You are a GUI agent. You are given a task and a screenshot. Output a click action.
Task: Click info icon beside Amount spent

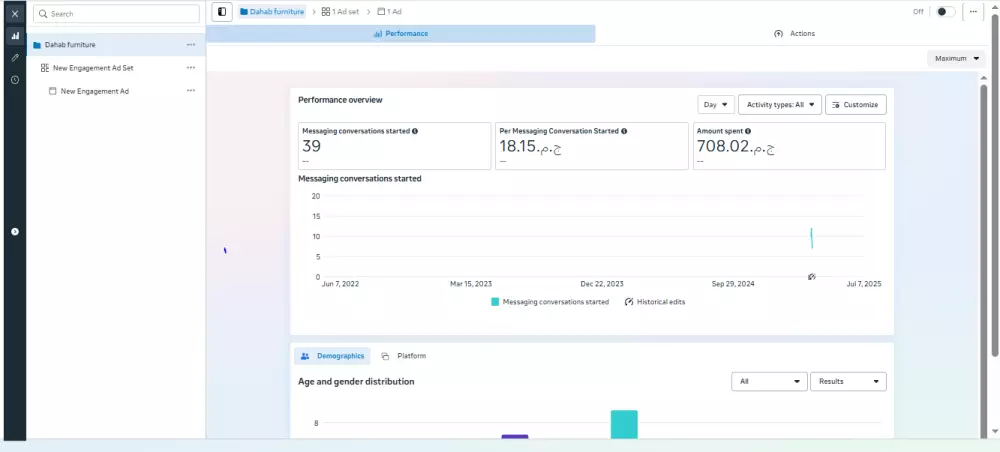pyautogui.click(x=748, y=131)
